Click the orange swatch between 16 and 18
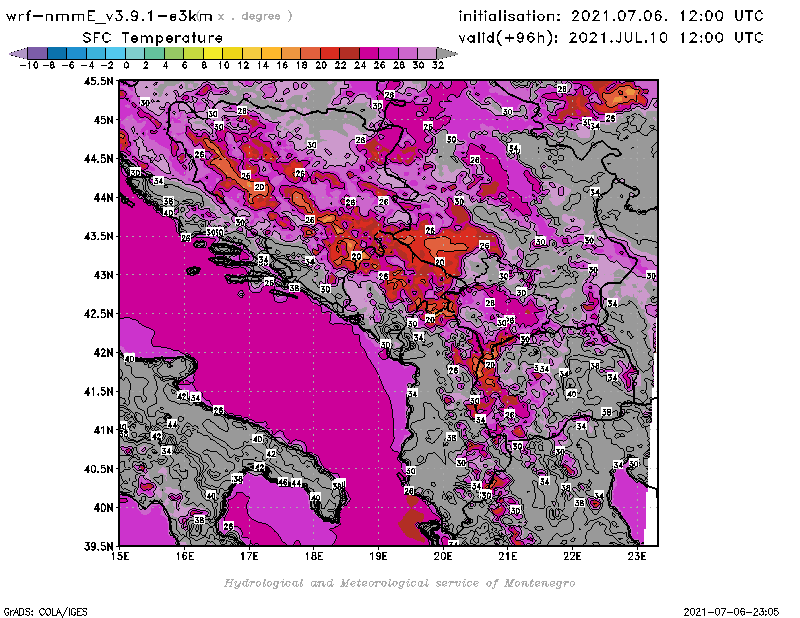This screenshot has width=800, height=618. coord(291,53)
